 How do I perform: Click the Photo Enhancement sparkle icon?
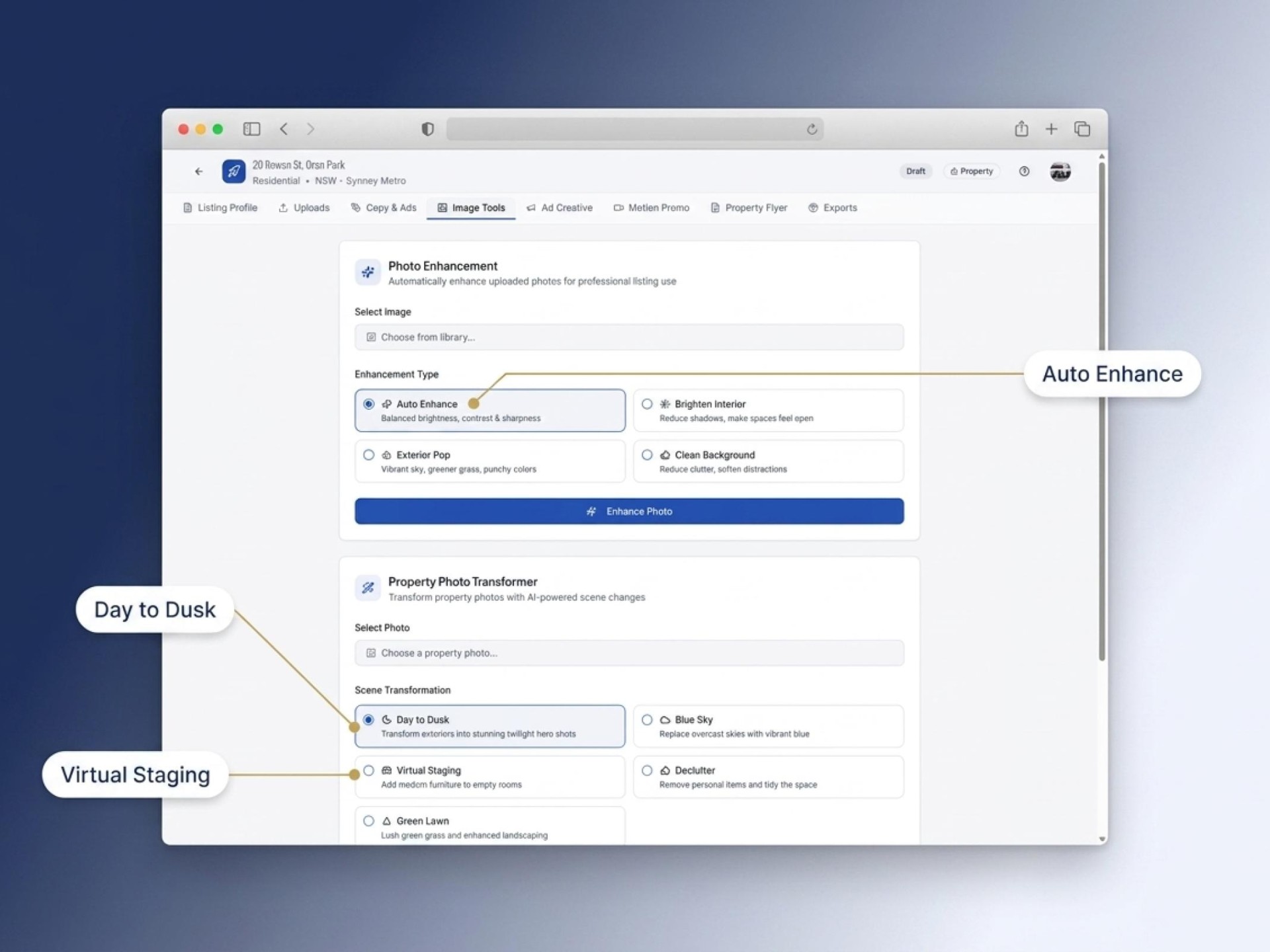(x=368, y=272)
